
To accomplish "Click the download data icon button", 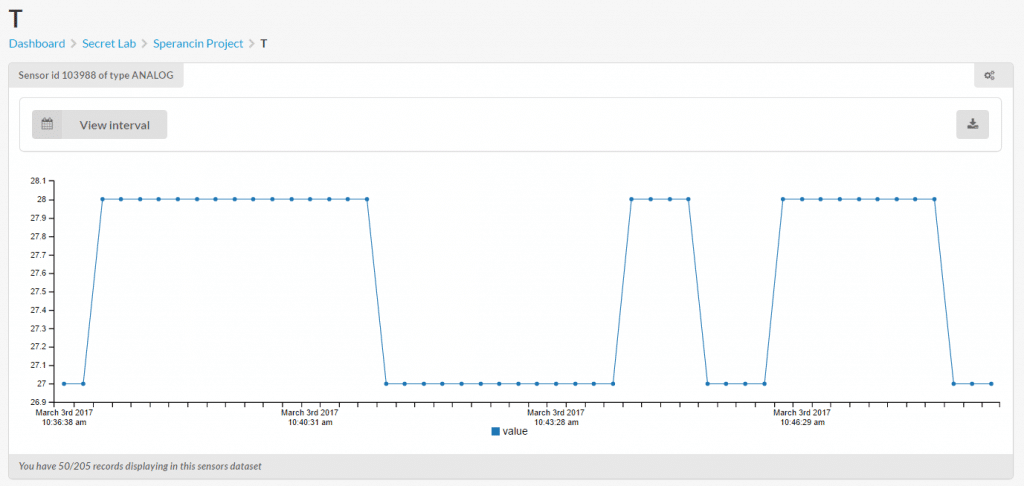I will (972, 124).
